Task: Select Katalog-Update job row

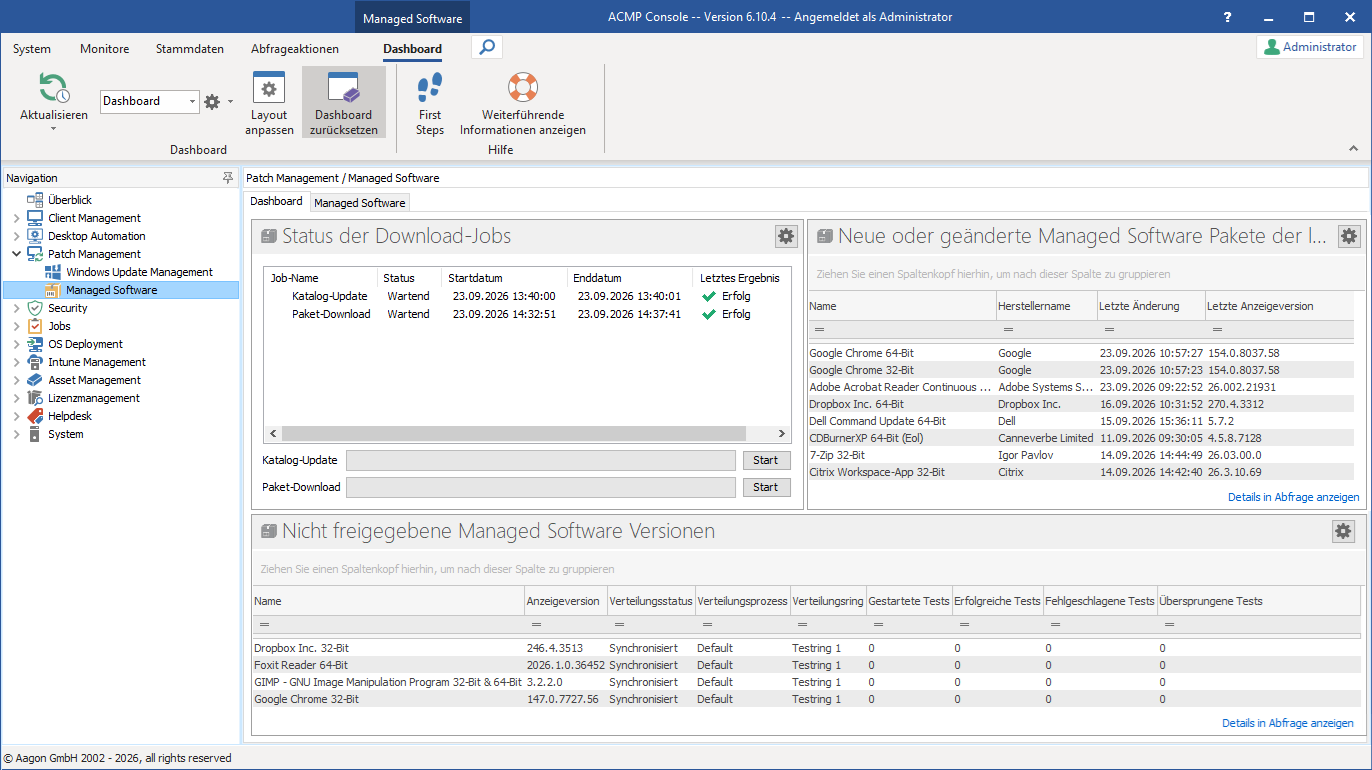Action: point(528,296)
